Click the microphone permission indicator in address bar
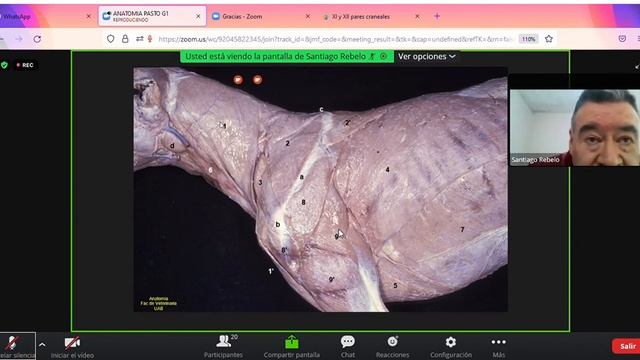 click(150, 39)
